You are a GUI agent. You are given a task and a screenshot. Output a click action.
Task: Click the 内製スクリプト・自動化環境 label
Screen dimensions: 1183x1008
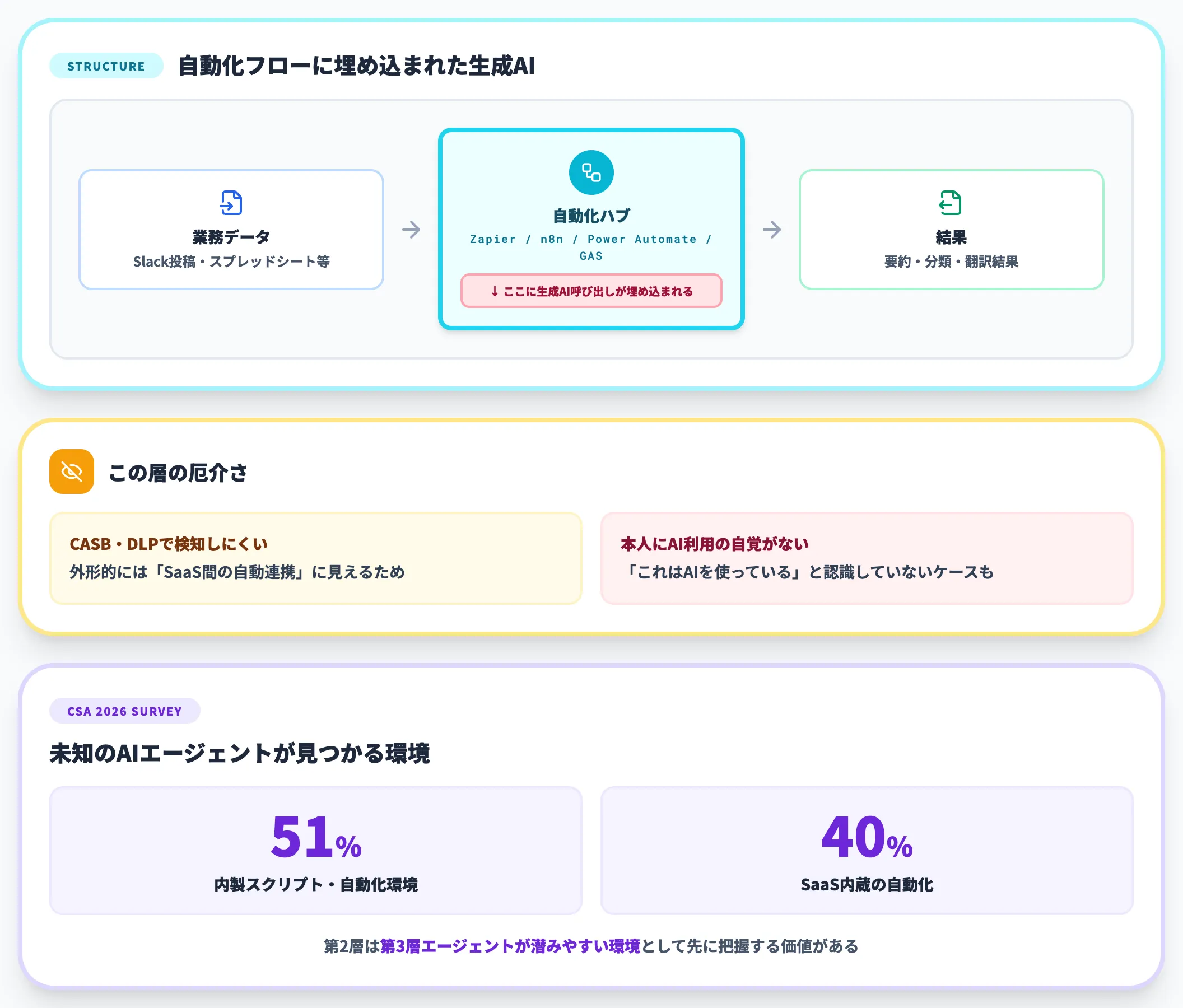(x=316, y=885)
